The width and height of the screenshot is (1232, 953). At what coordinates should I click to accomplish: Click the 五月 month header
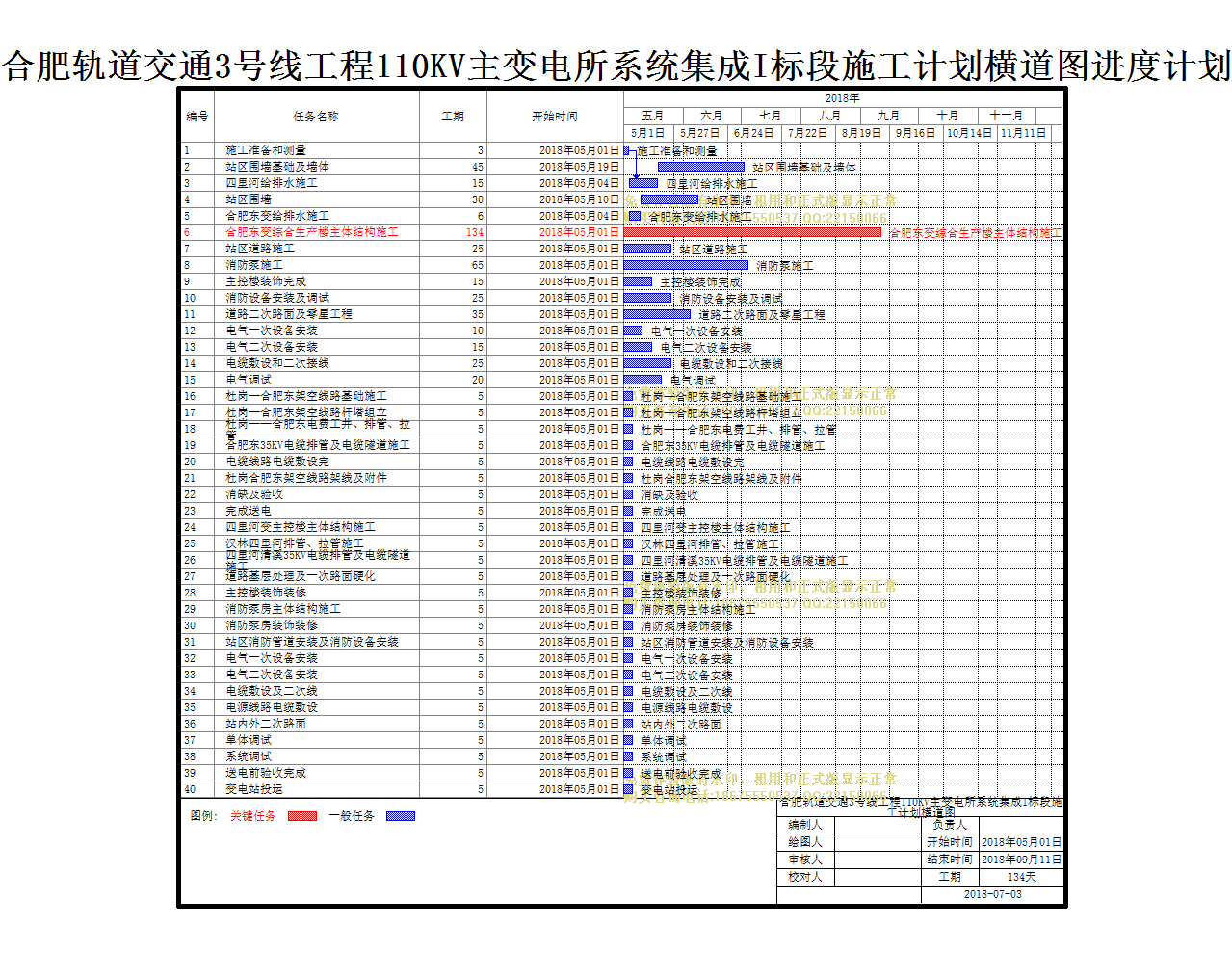(x=652, y=116)
